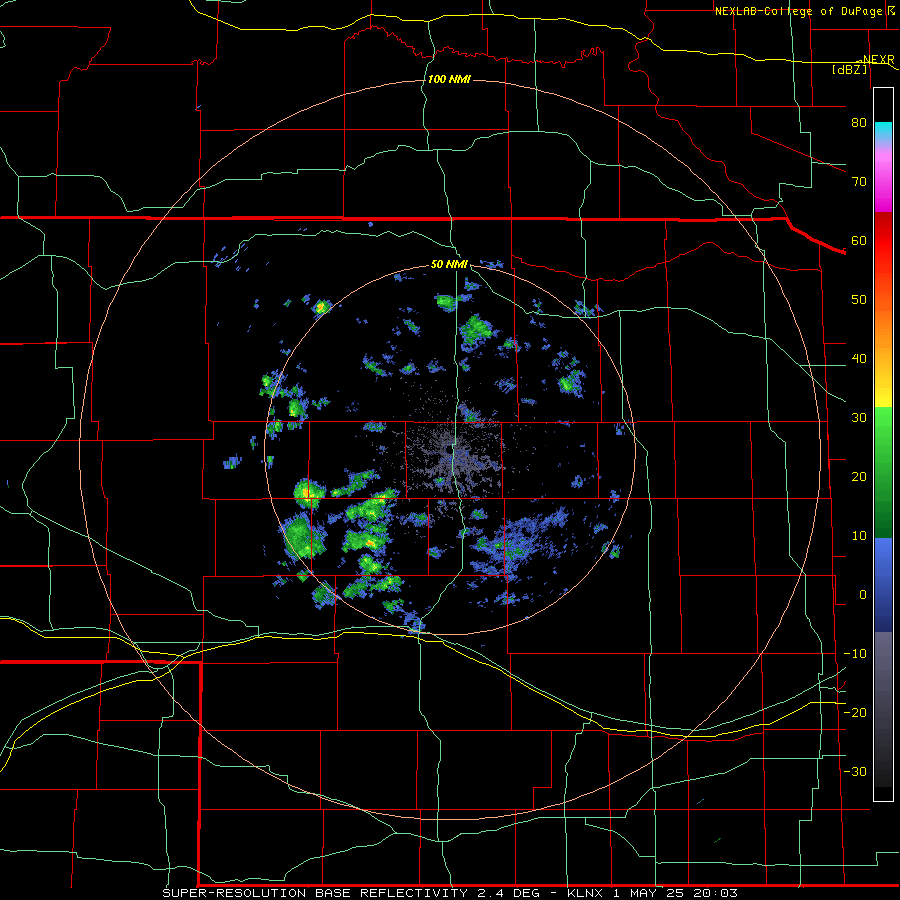Screen dimensions: 900x900
Task: Click the -30 value on dBZ scale
Action: click(x=855, y=771)
